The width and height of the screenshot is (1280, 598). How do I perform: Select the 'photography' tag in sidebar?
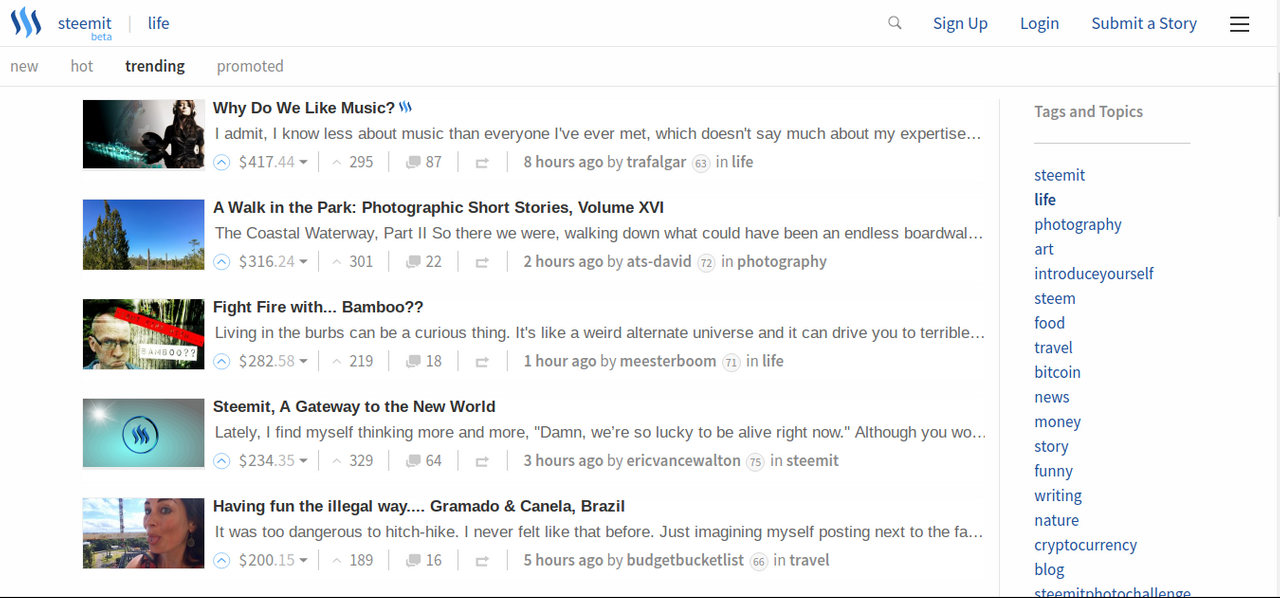(x=1077, y=224)
